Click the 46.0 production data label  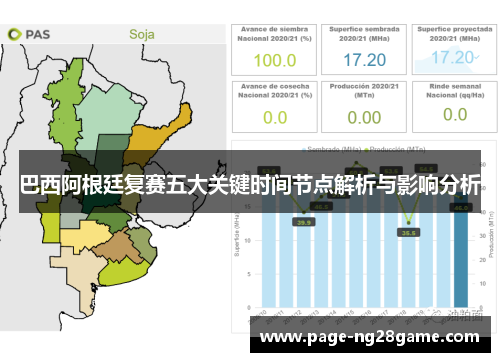click(x=461, y=208)
